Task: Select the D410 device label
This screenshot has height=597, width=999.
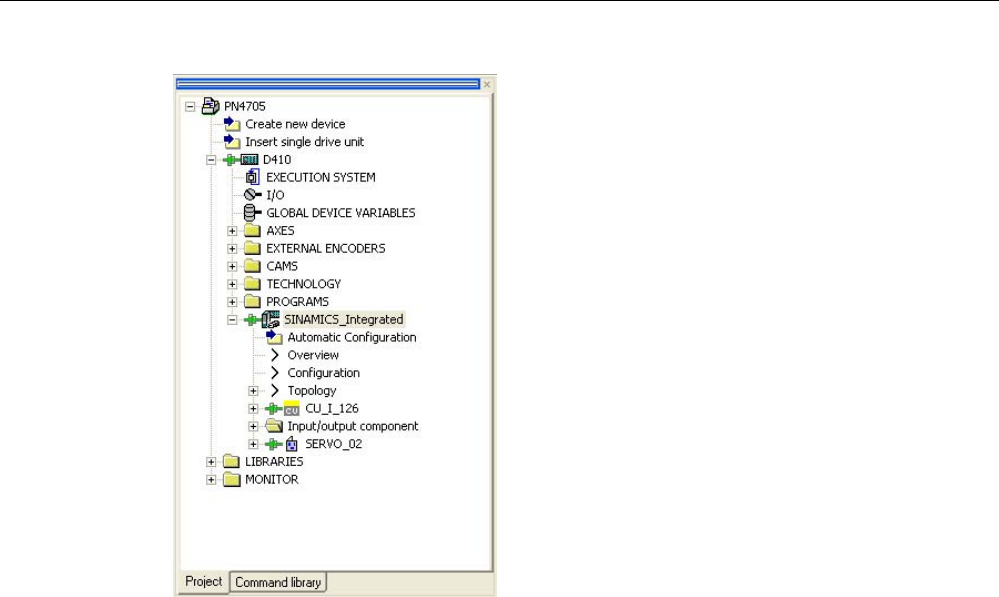Action: (277, 160)
